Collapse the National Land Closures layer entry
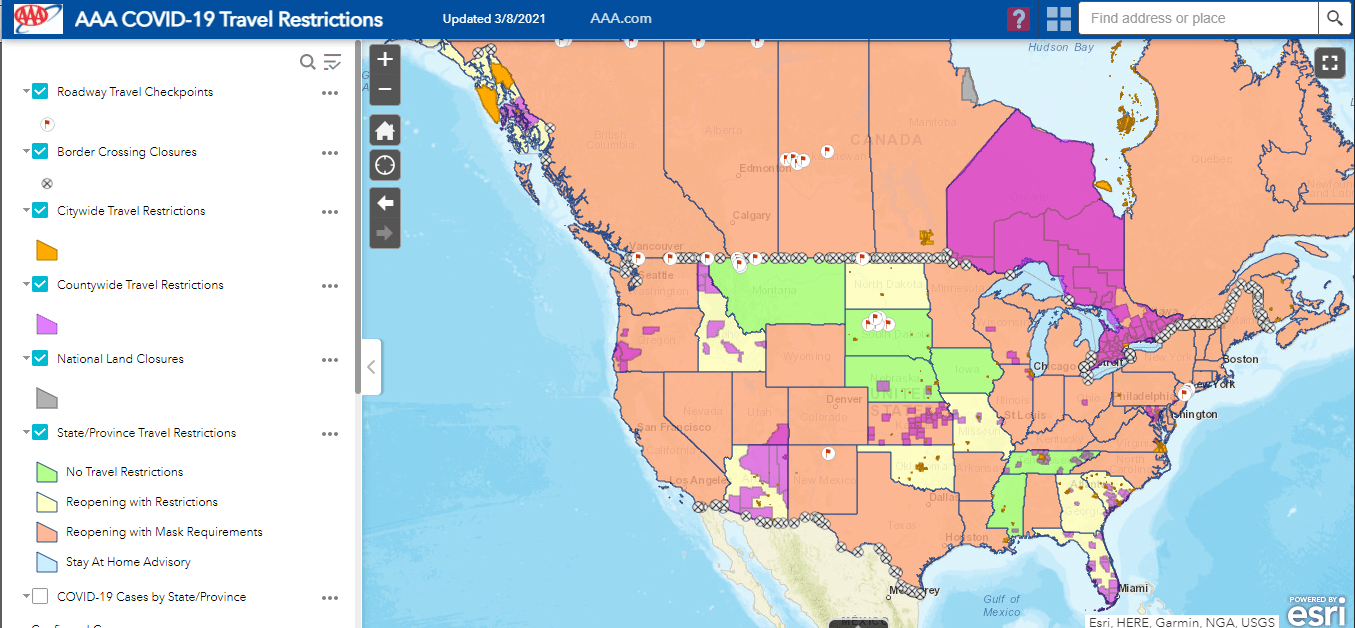 (24, 358)
